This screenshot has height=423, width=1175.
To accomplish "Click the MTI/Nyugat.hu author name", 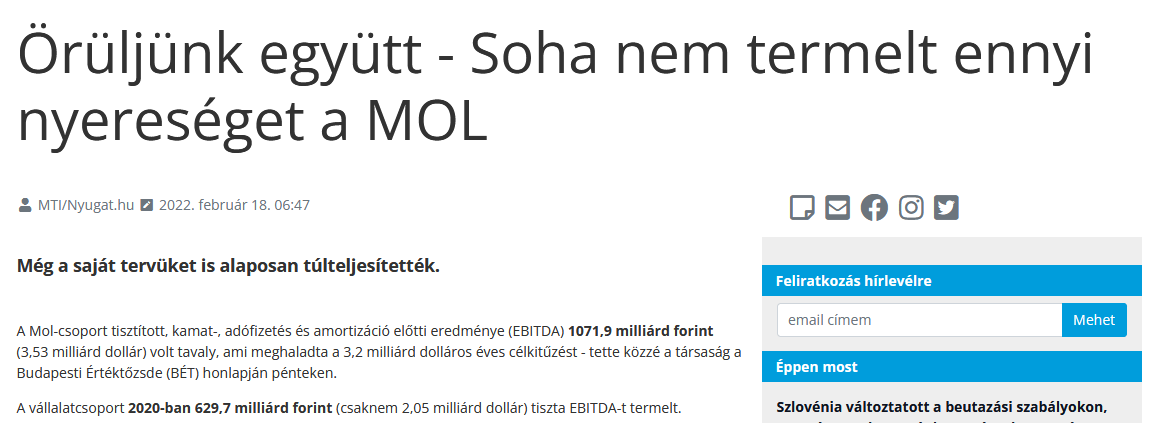I will click(85, 206).
